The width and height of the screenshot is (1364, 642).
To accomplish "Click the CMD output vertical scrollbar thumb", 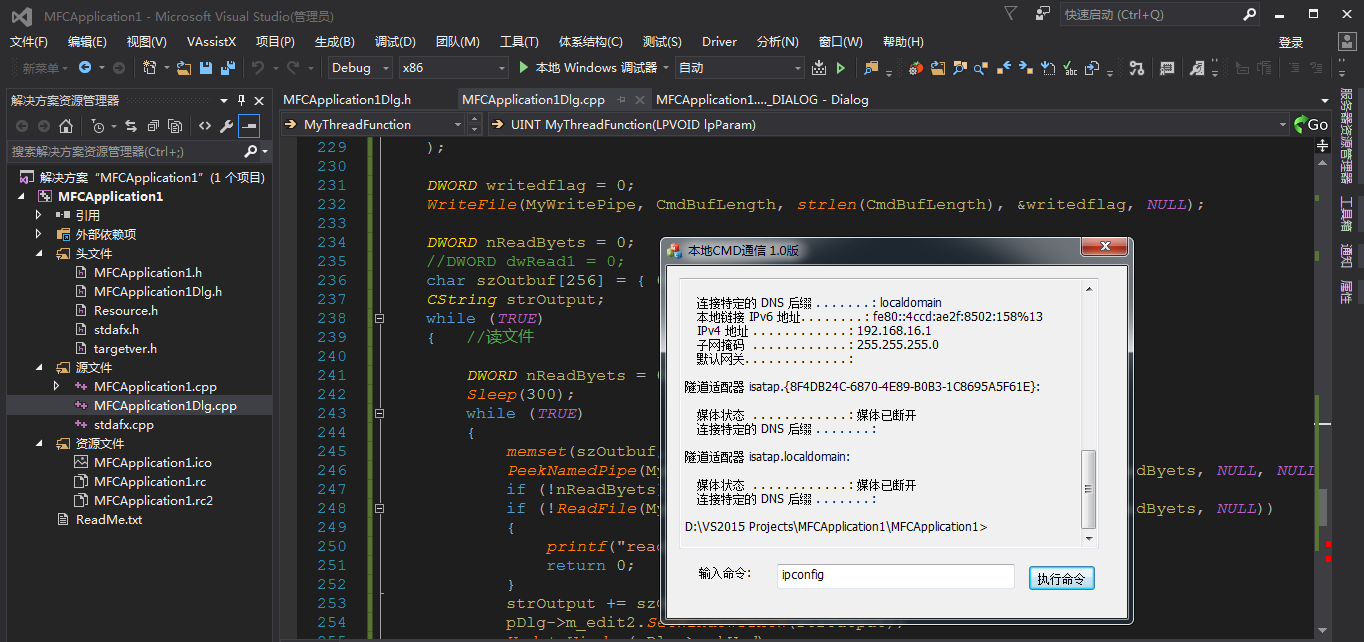I will [1089, 488].
